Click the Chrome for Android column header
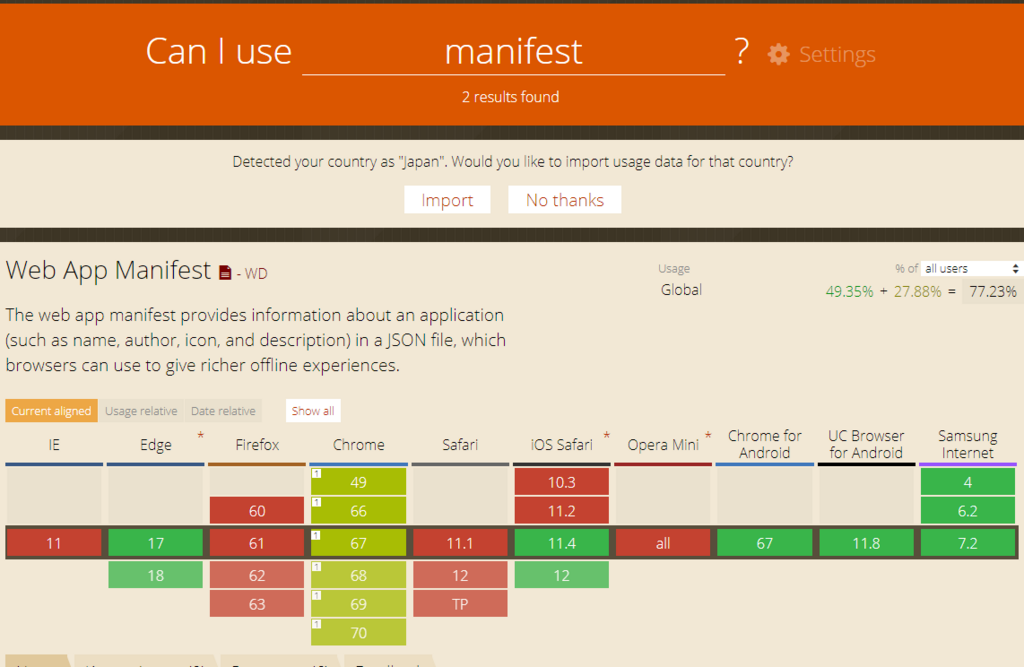 tap(765, 444)
